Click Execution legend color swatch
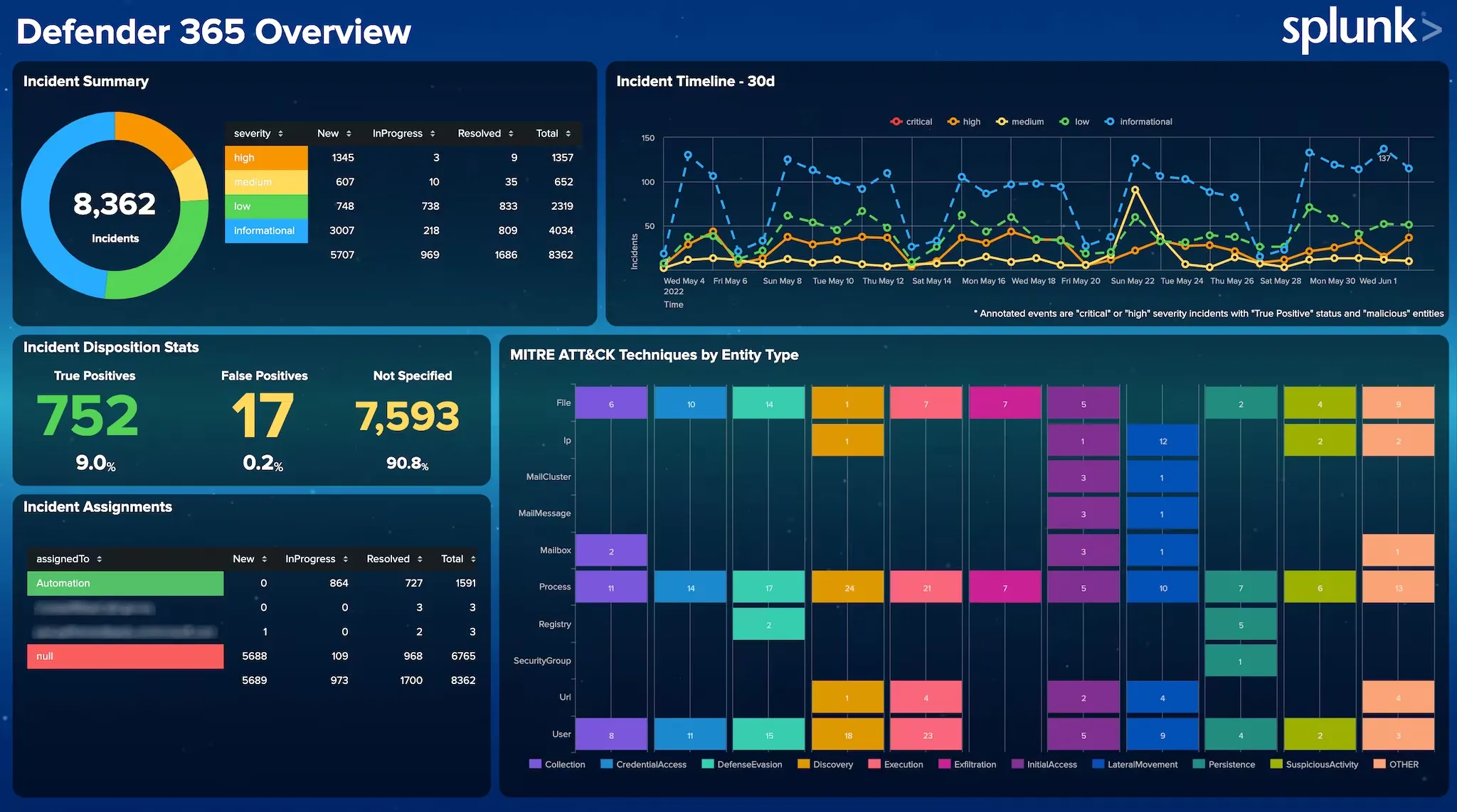The image size is (1457, 812). (x=874, y=764)
